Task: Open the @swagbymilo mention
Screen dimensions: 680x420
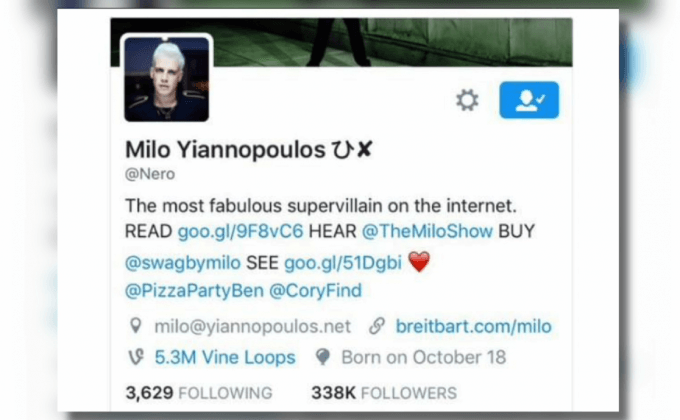Action: click(183, 263)
